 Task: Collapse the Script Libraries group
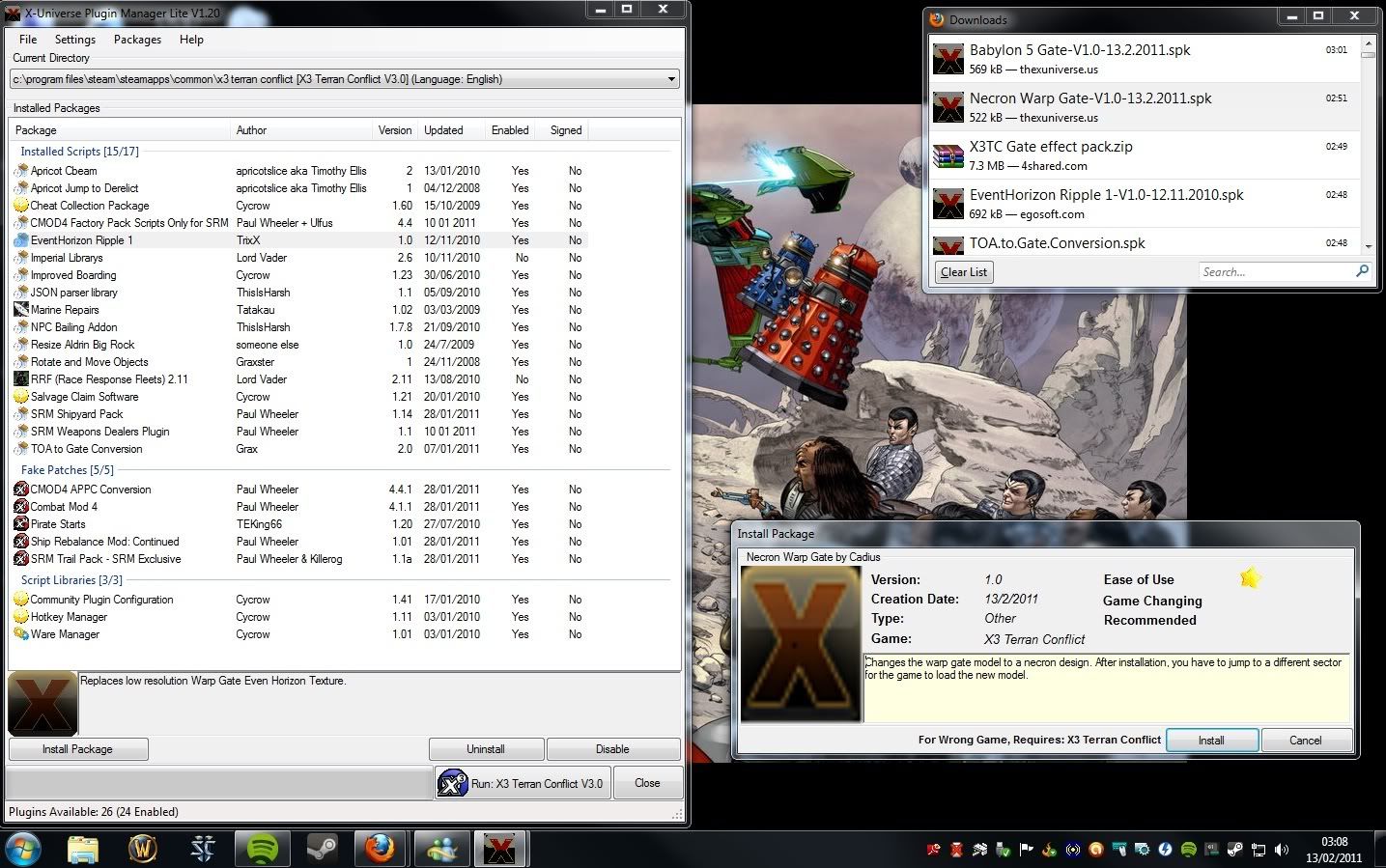[71, 580]
